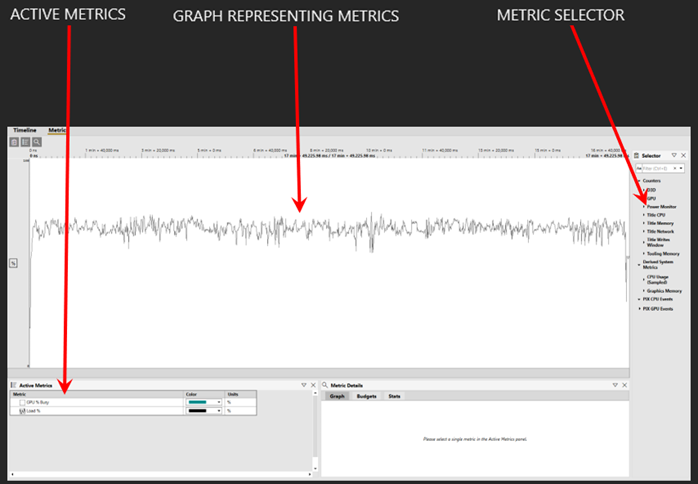Click the Active Metrics vertical scrollbar

[315, 430]
